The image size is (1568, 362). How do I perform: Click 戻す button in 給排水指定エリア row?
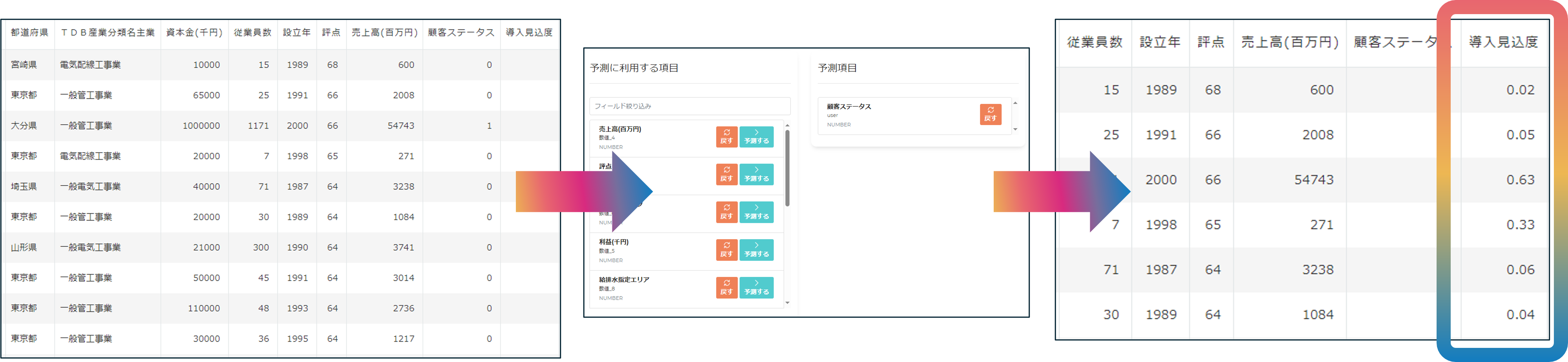[x=726, y=288]
